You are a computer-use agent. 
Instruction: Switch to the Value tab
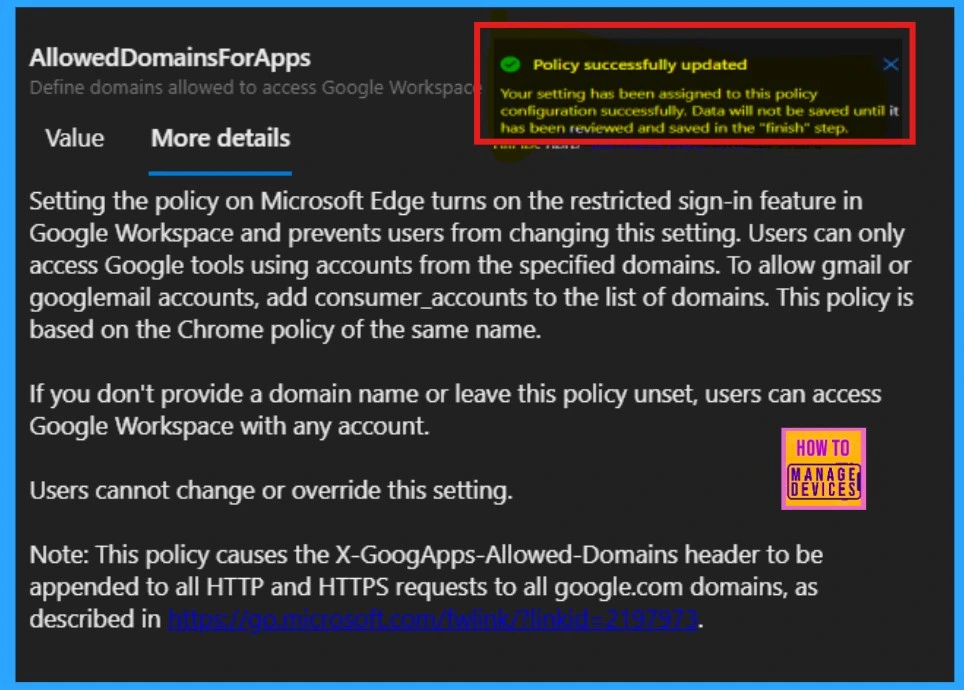tap(74, 138)
